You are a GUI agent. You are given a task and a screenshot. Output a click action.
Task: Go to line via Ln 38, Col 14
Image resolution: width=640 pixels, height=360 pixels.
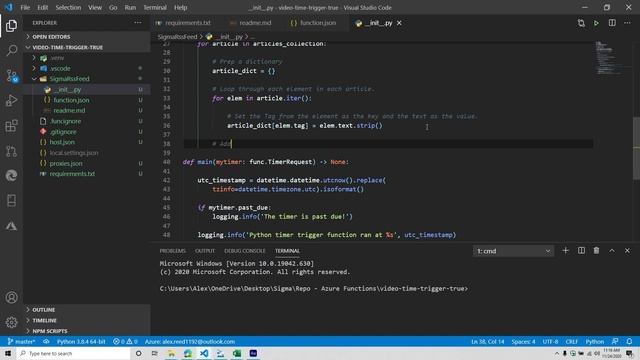tap(487, 342)
